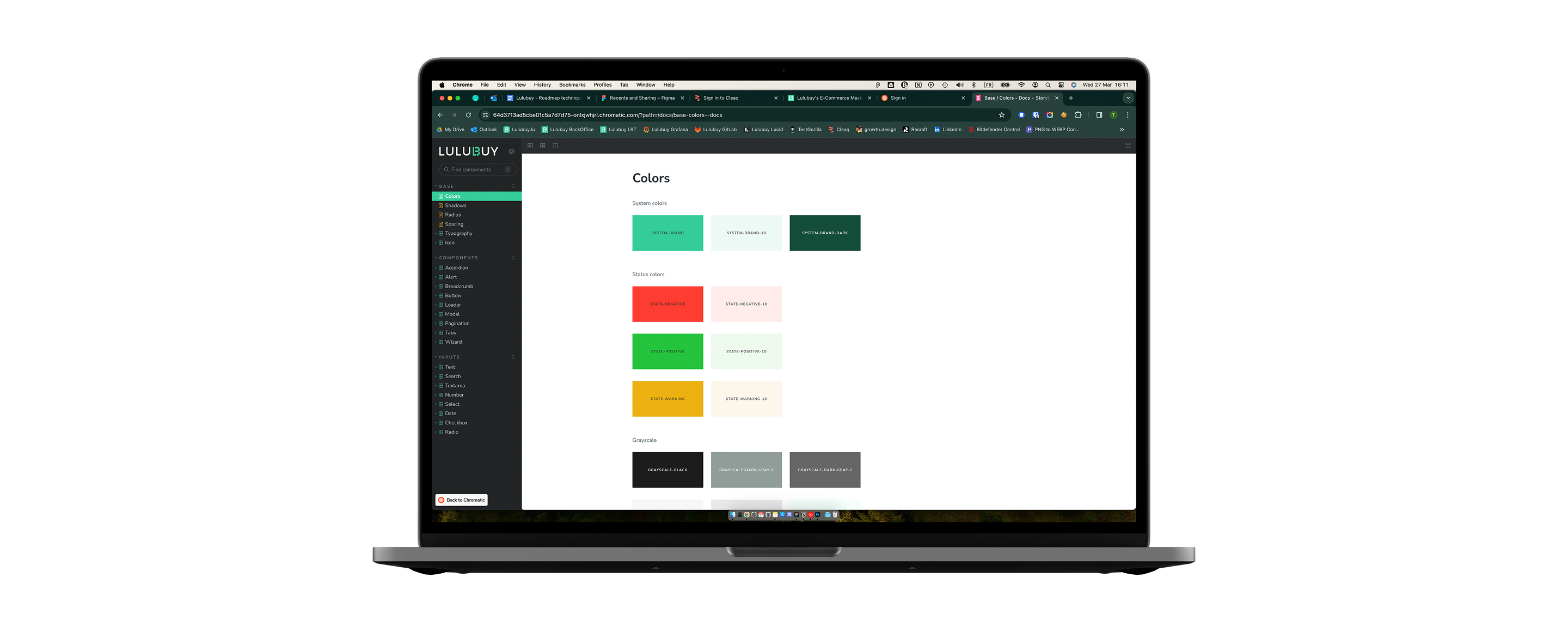Image resolution: width=1568 pixels, height=632 pixels.
Task: Open the Profiles menu
Action: pyautogui.click(x=603, y=85)
